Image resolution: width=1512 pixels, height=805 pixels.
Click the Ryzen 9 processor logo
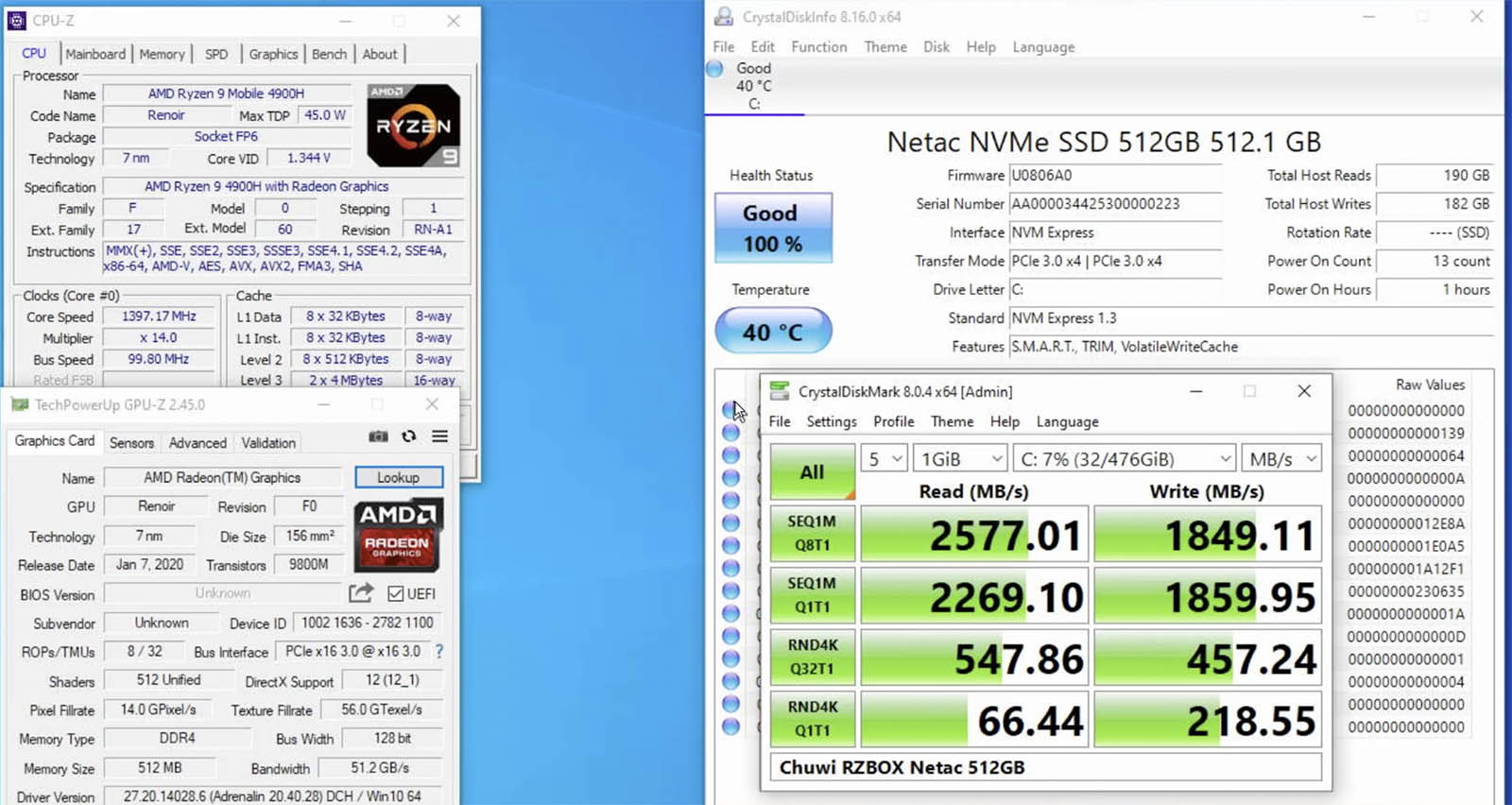coord(413,126)
